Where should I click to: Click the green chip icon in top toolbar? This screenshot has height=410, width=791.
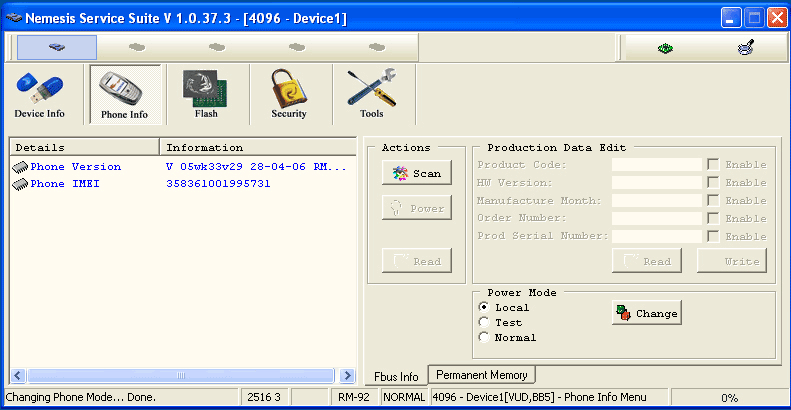(665, 48)
